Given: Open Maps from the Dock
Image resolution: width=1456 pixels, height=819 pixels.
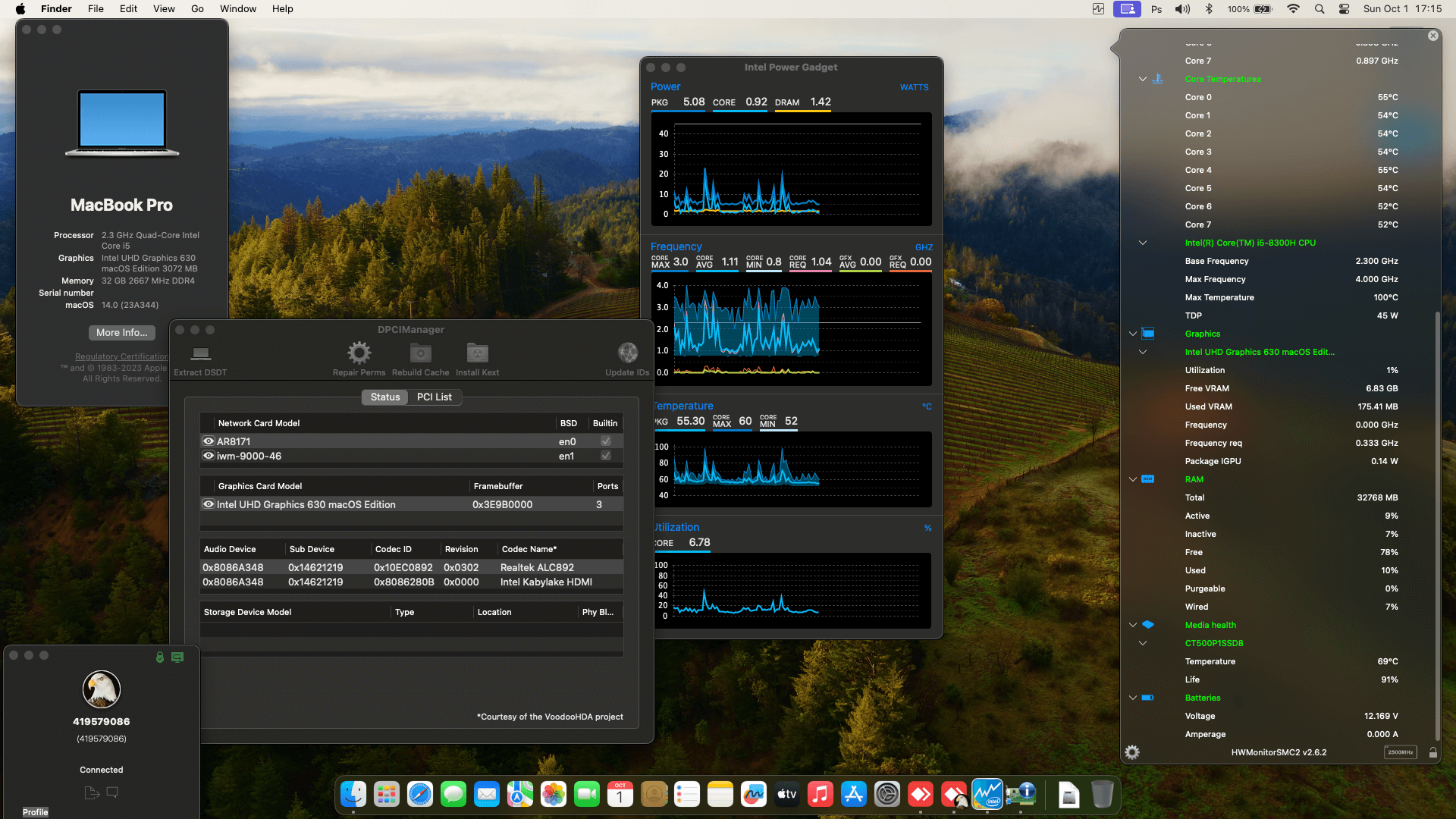Looking at the screenshot, I should pos(520,795).
